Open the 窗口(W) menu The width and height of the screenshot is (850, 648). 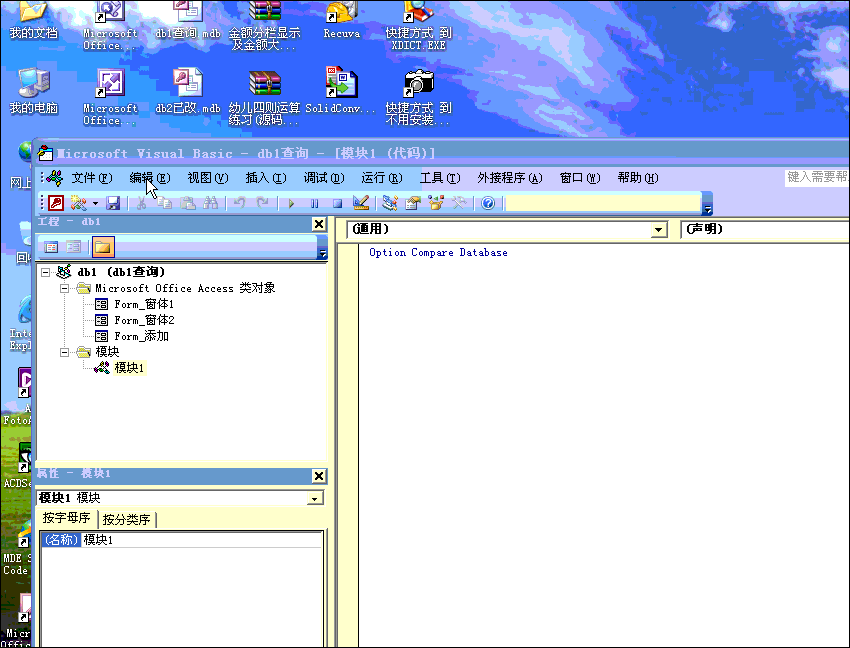pos(579,178)
